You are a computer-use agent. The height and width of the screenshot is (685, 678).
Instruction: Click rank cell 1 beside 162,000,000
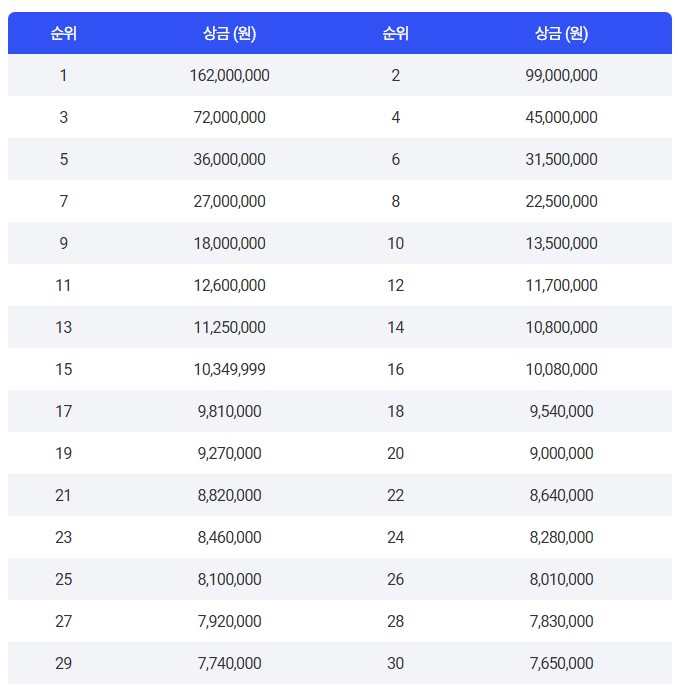[63, 75]
